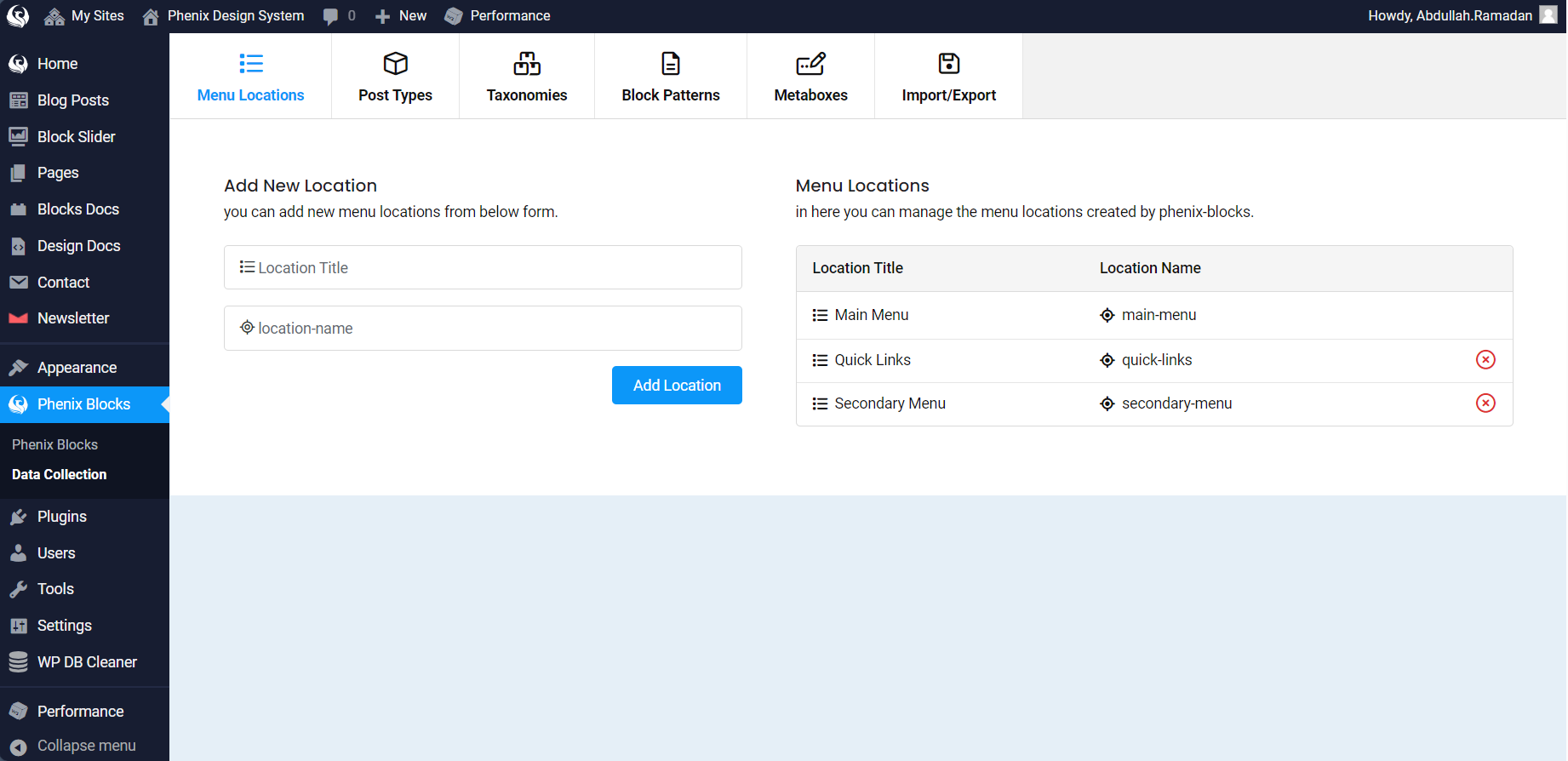Click the Tools wrench icon
The image size is (1568, 761).
point(18,589)
